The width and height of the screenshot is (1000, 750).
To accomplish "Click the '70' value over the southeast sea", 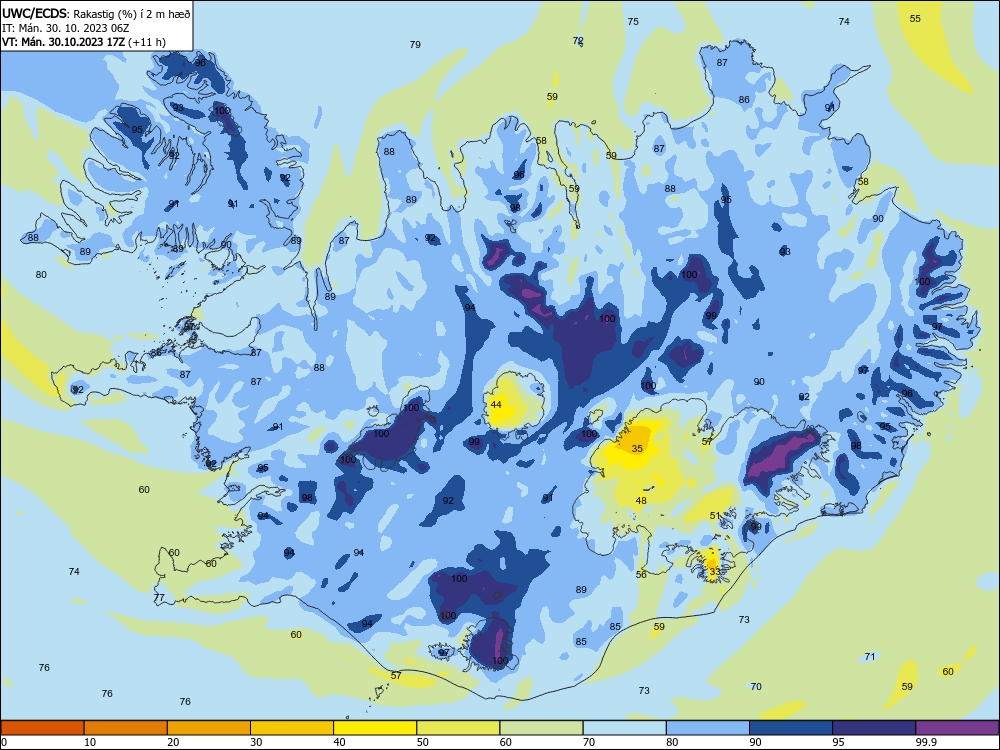I will click(756, 686).
